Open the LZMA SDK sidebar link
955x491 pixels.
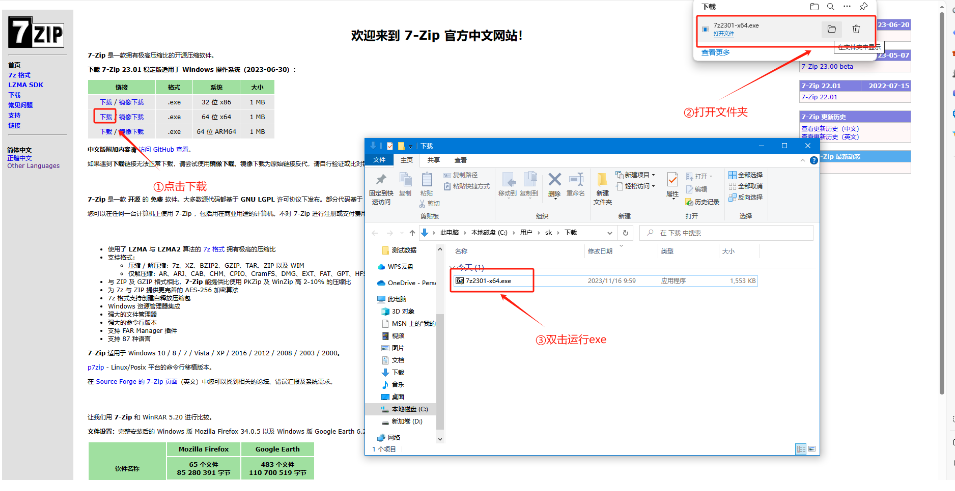coord(26,85)
